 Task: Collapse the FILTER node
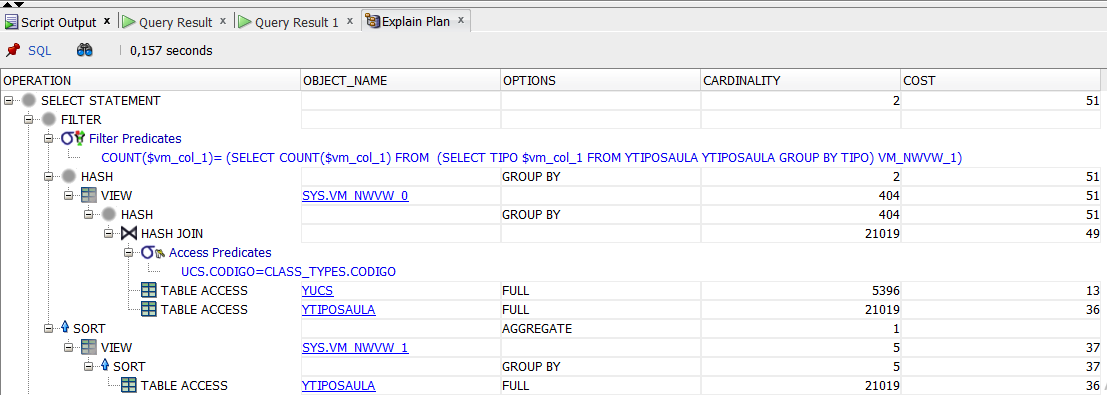(x=29, y=119)
